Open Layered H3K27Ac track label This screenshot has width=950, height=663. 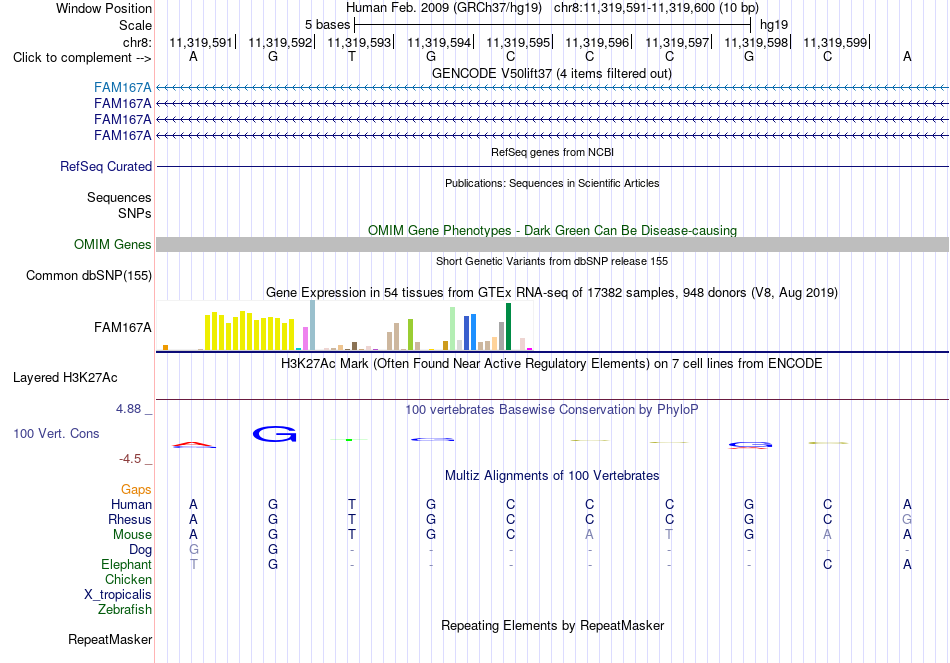[x=65, y=378]
